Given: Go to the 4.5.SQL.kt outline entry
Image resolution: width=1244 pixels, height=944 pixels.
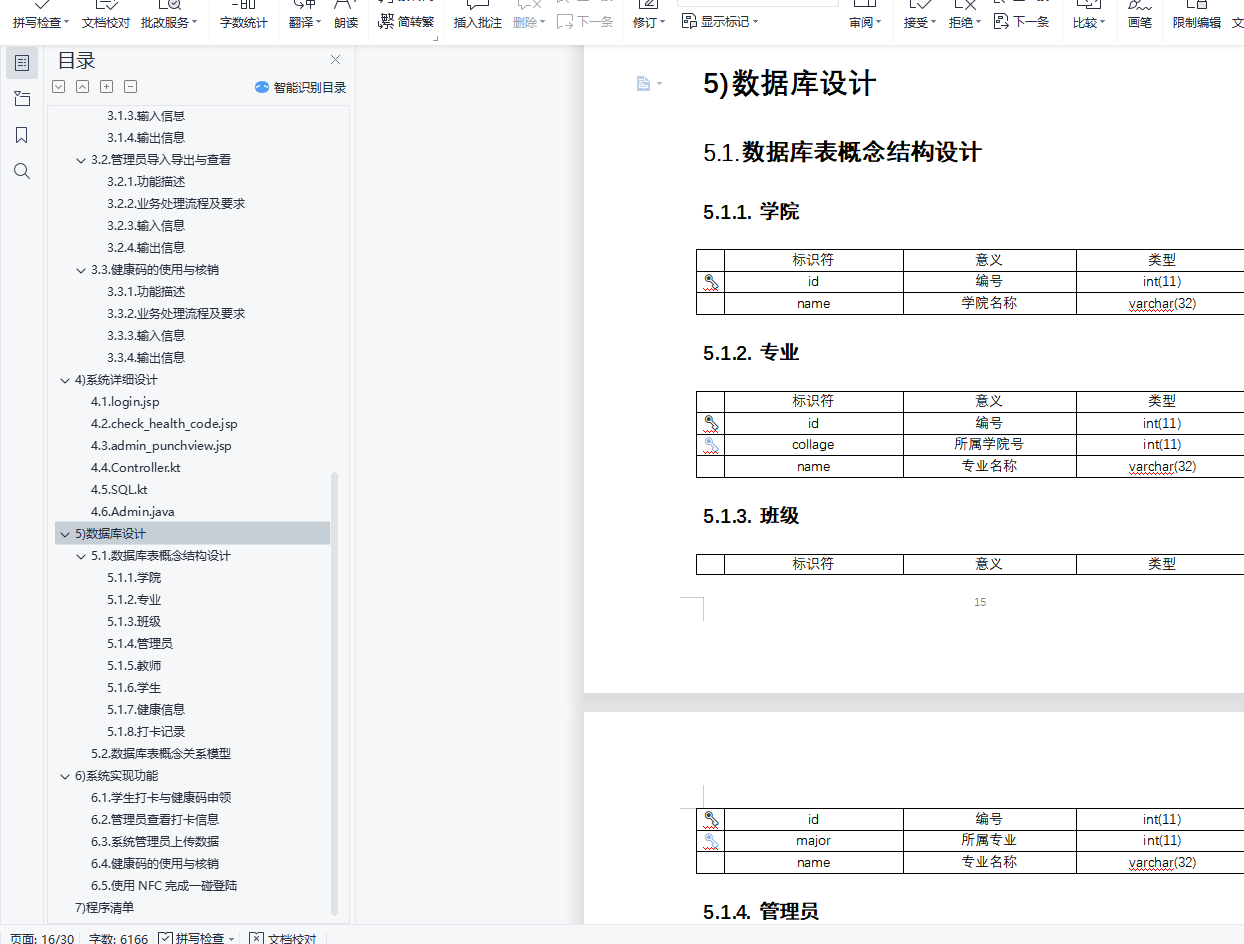Looking at the screenshot, I should click(x=119, y=490).
